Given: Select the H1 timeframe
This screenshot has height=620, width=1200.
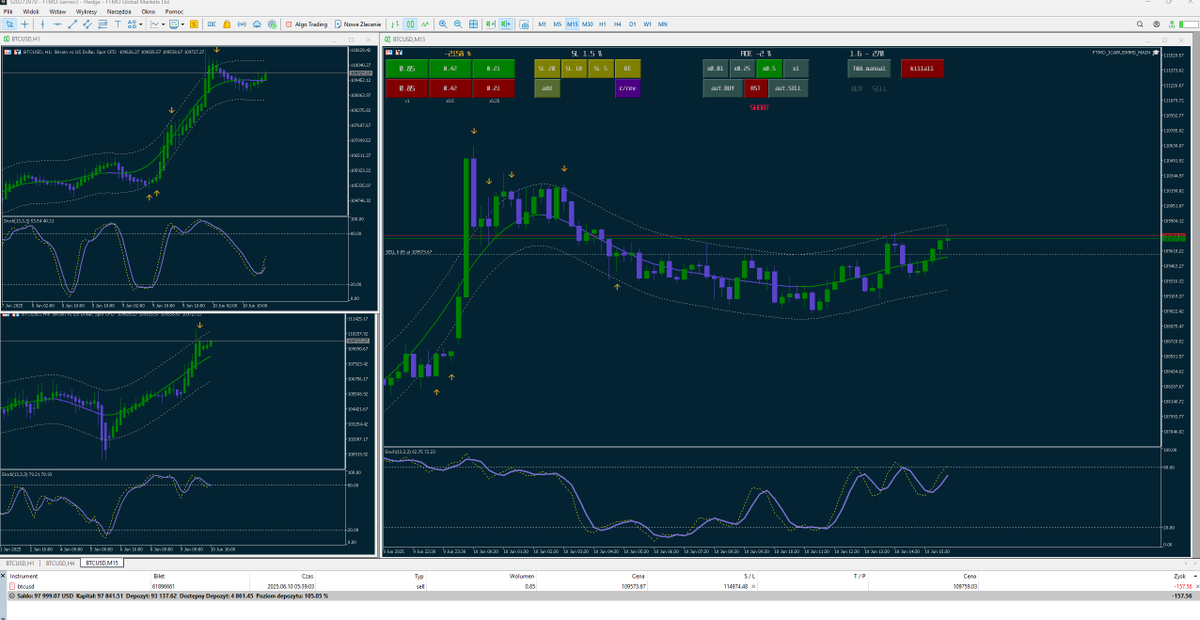Looking at the screenshot, I should point(602,23).
